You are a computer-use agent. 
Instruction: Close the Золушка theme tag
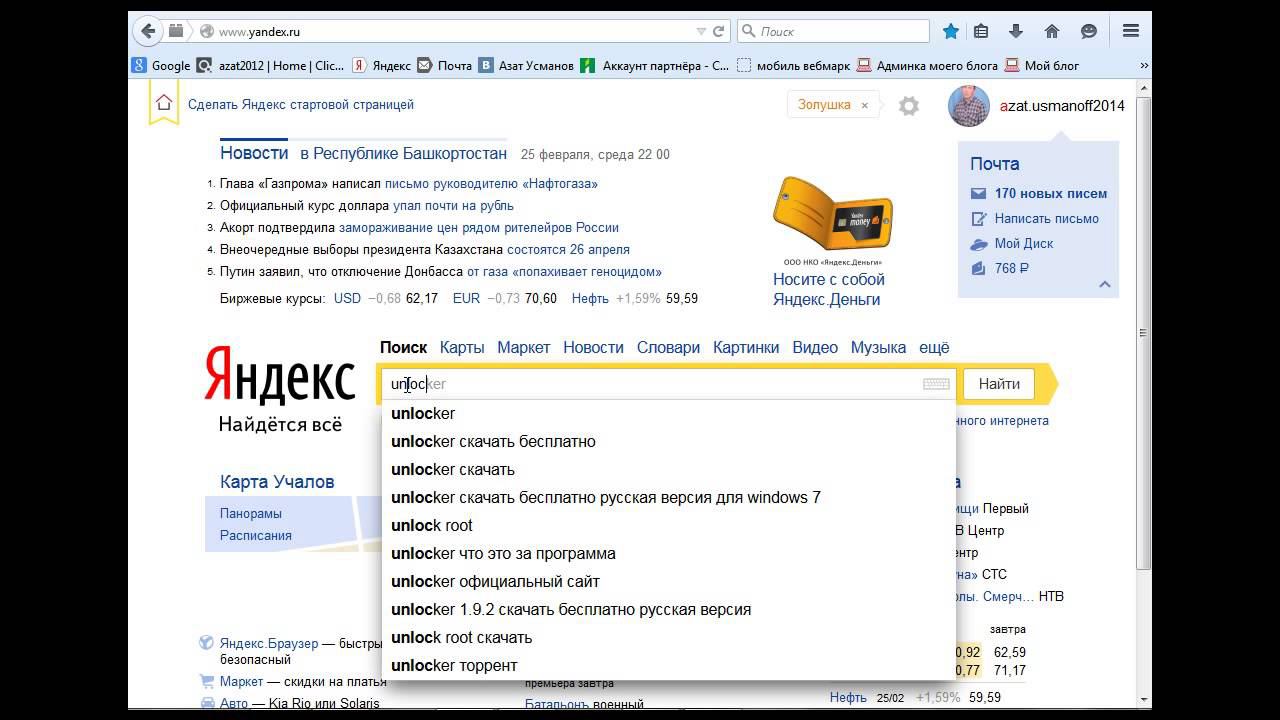point(865,105)
